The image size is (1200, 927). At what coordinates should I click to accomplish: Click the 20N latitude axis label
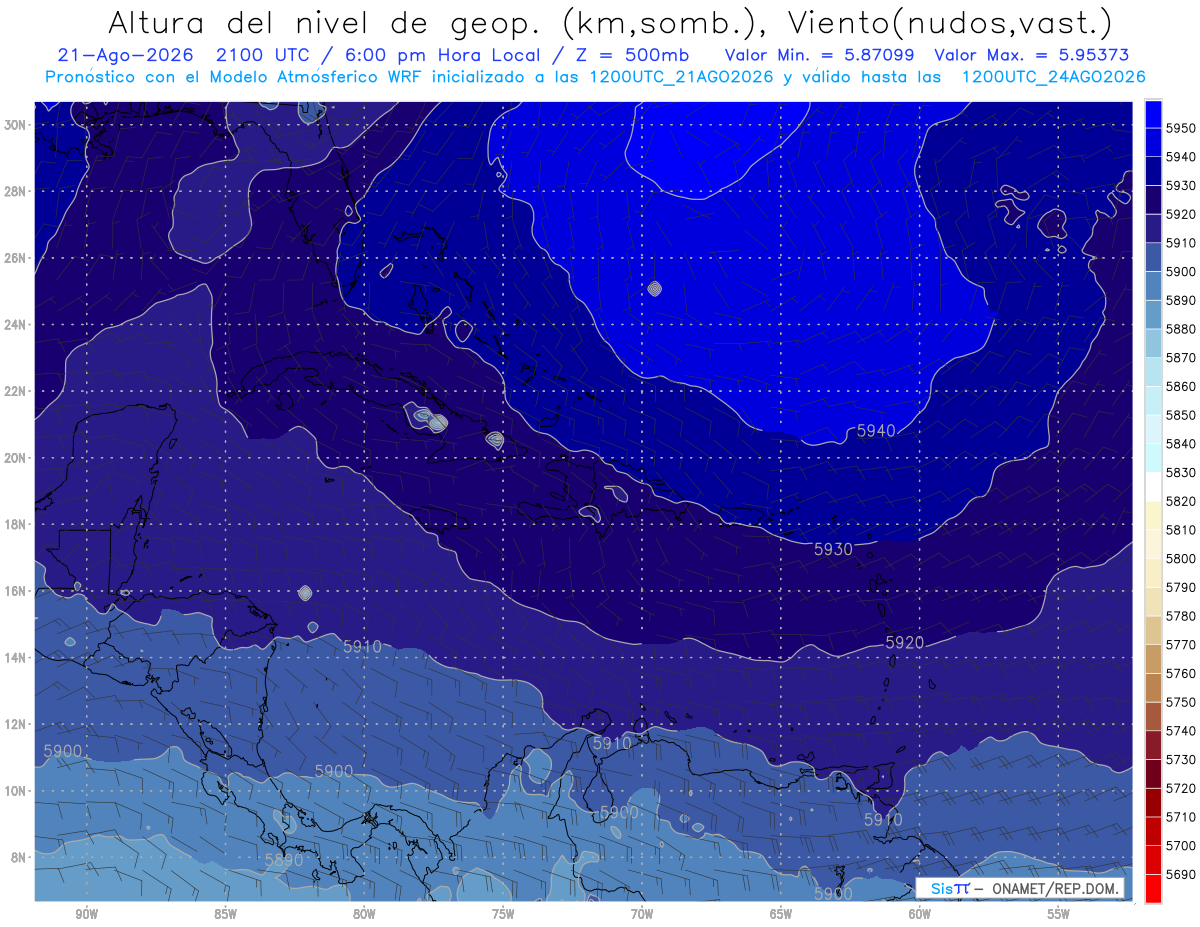click(x=14, y=458)
